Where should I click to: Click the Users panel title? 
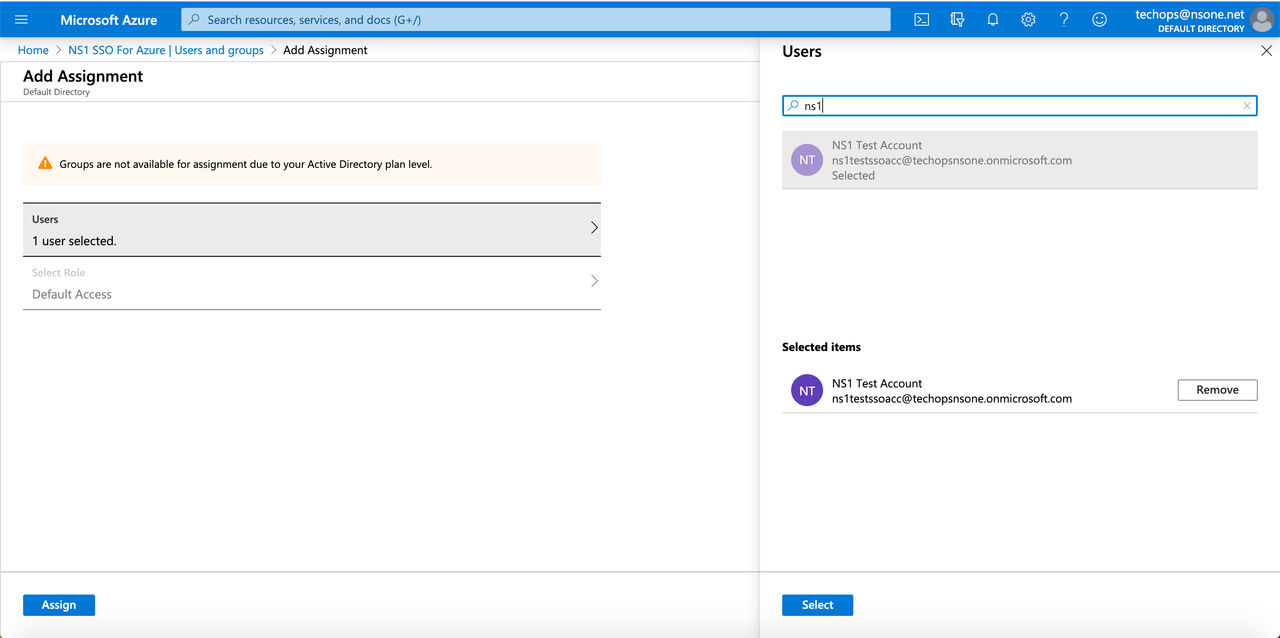[x=802, y=51]
